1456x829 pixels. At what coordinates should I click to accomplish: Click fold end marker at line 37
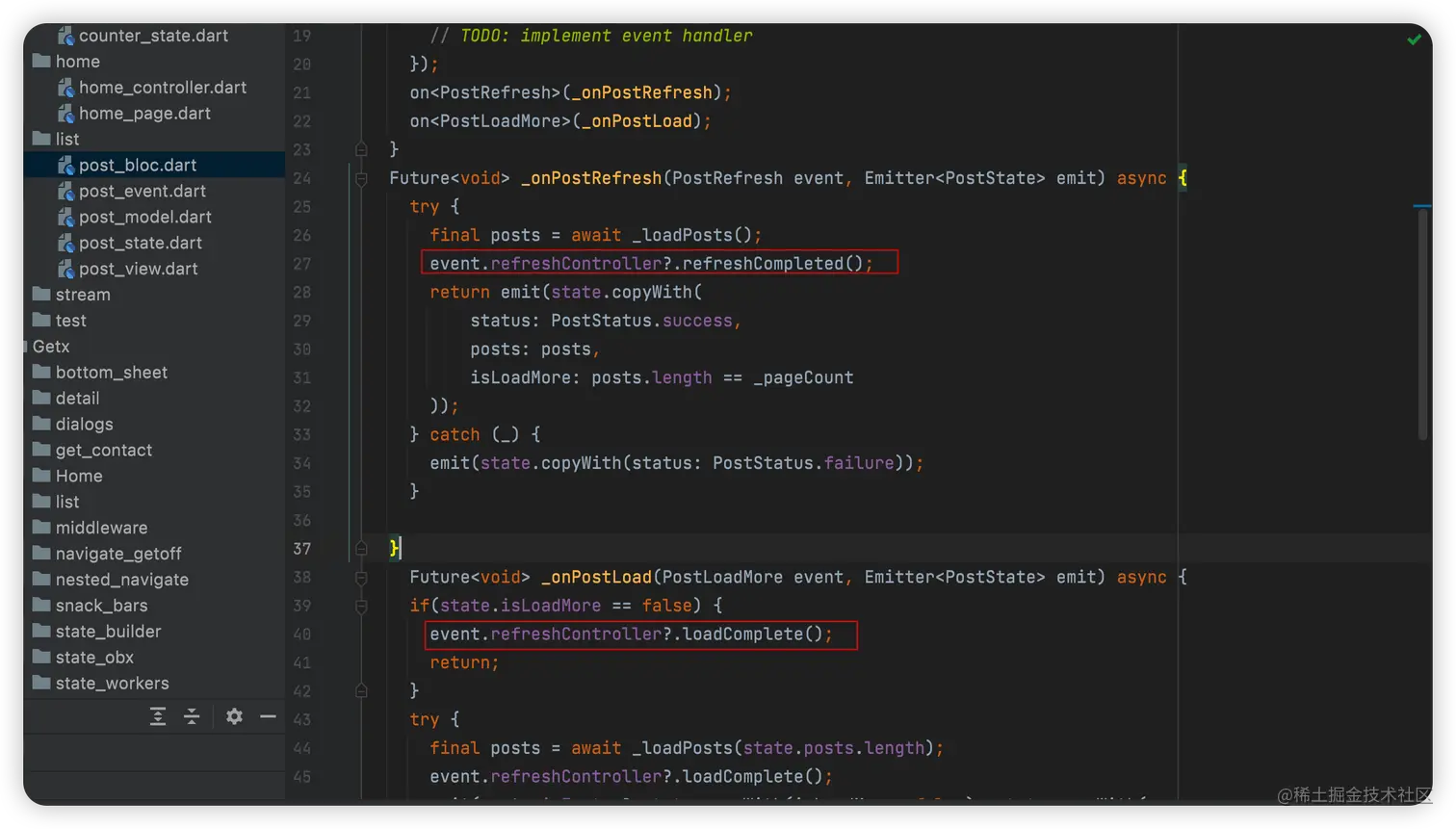click(361, 549)
